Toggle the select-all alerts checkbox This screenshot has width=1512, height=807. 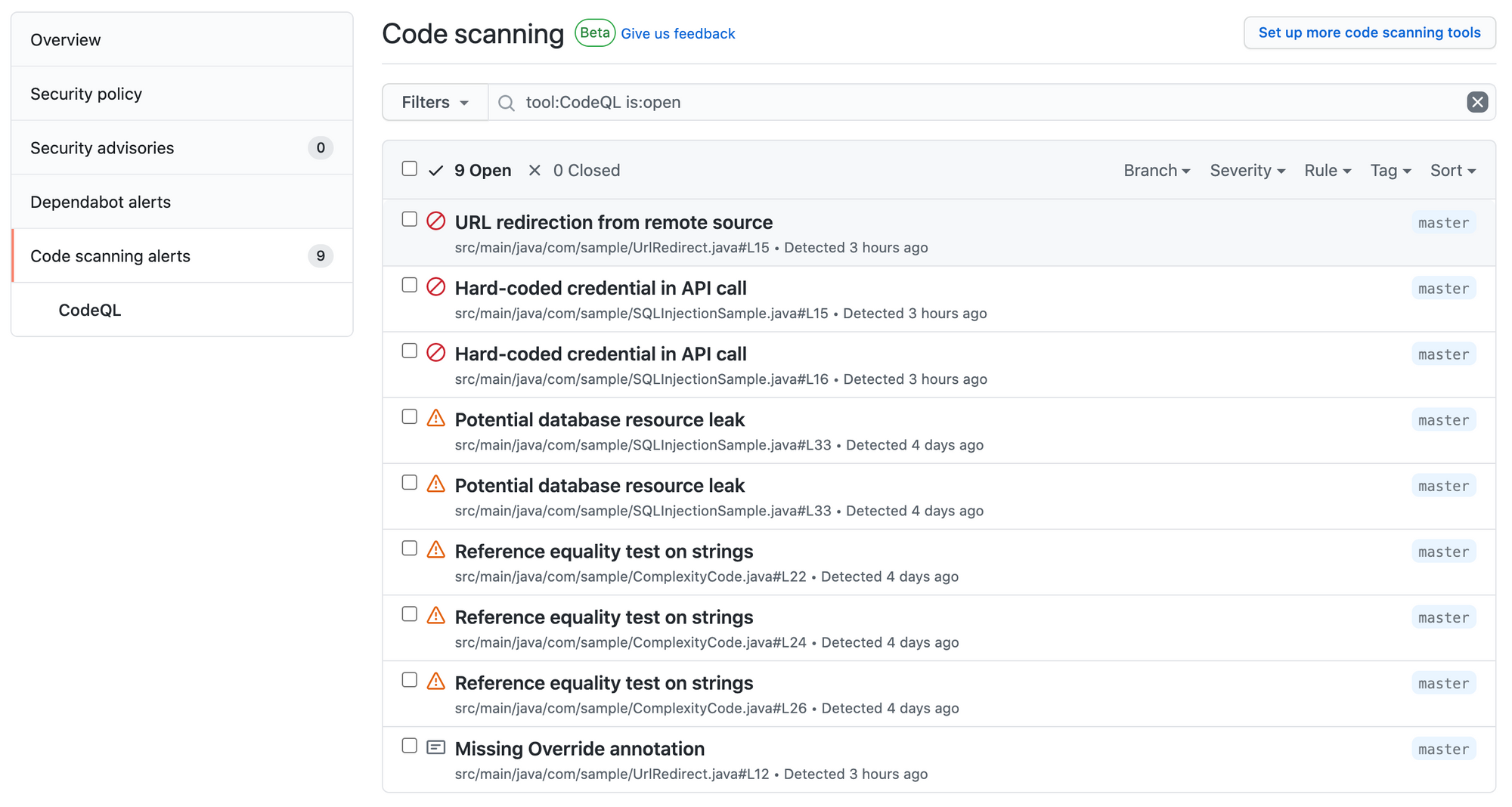point(410,169)
